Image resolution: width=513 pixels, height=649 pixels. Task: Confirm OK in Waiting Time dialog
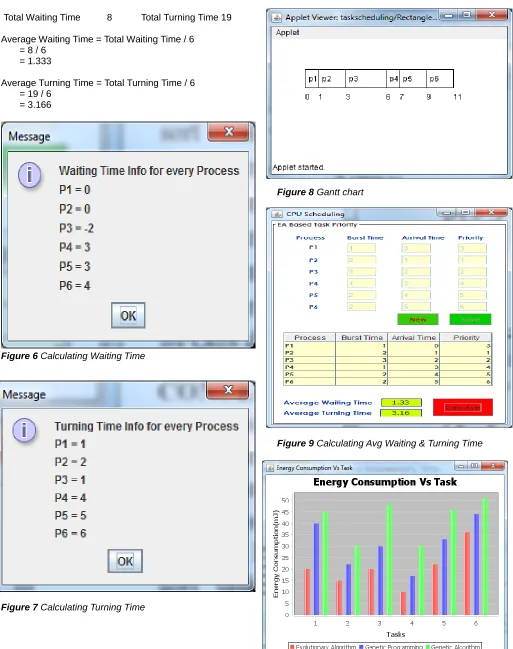(x=128, y=315)
